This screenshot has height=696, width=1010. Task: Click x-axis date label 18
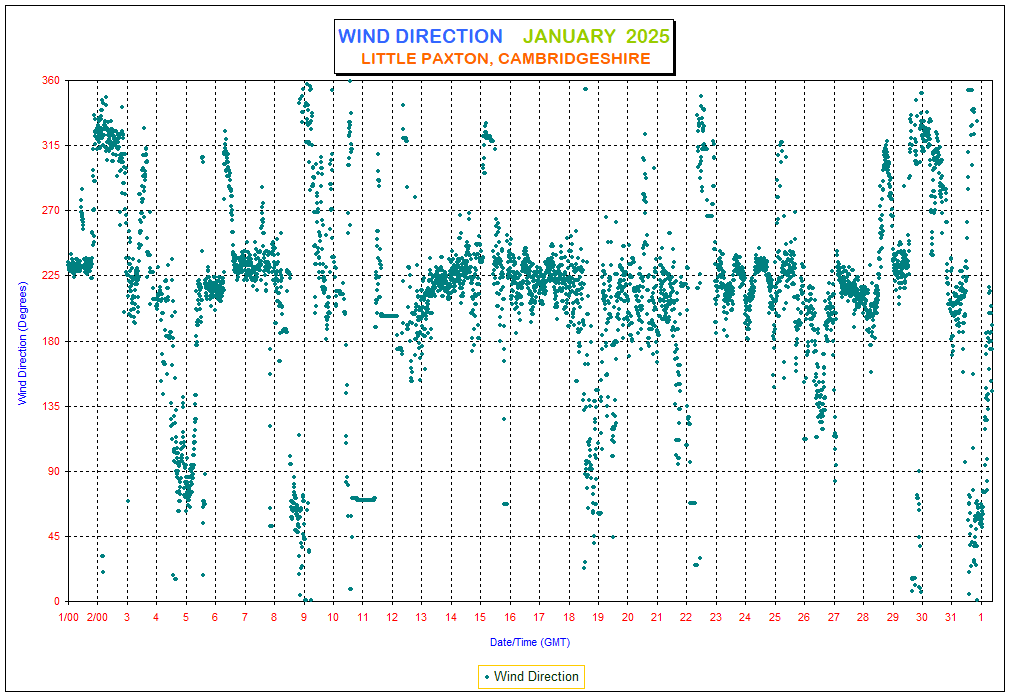click(569, 617)
